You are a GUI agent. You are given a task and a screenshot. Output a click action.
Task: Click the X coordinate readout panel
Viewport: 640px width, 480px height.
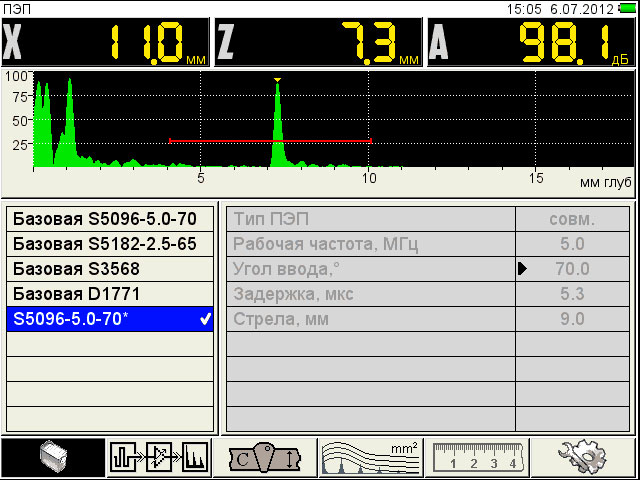(x=106, y=43)
